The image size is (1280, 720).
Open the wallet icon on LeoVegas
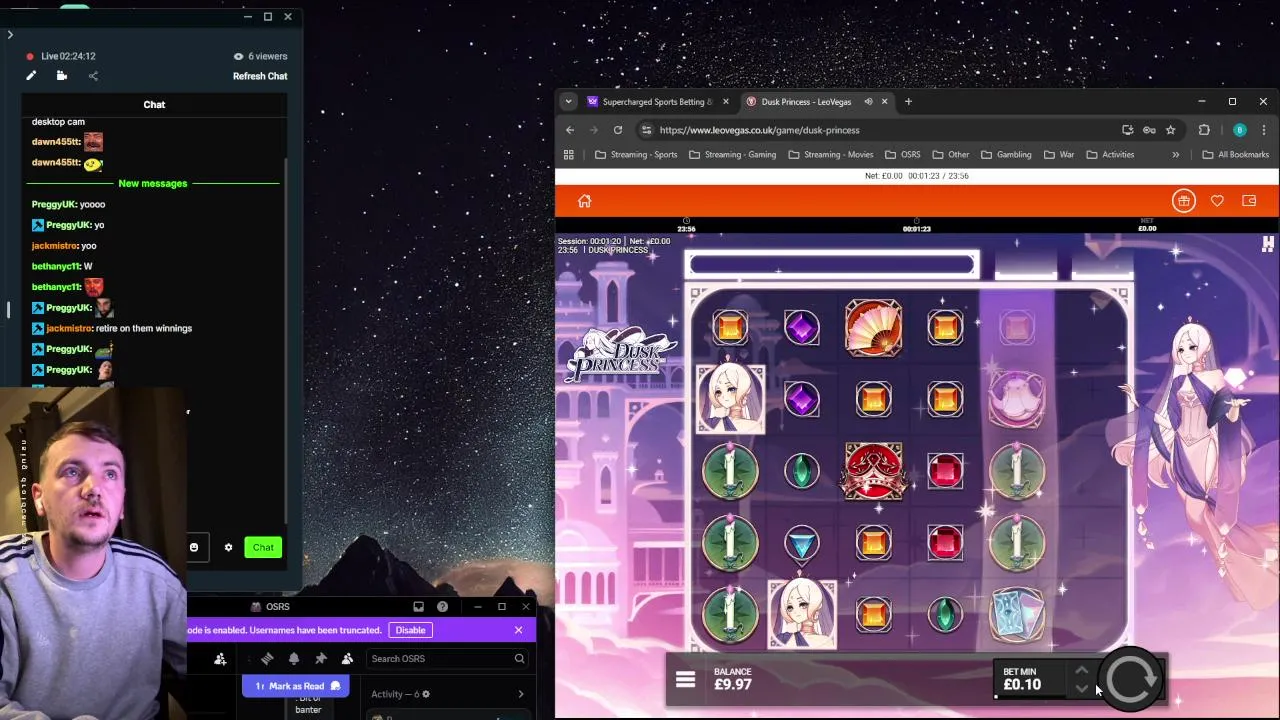1249,201
